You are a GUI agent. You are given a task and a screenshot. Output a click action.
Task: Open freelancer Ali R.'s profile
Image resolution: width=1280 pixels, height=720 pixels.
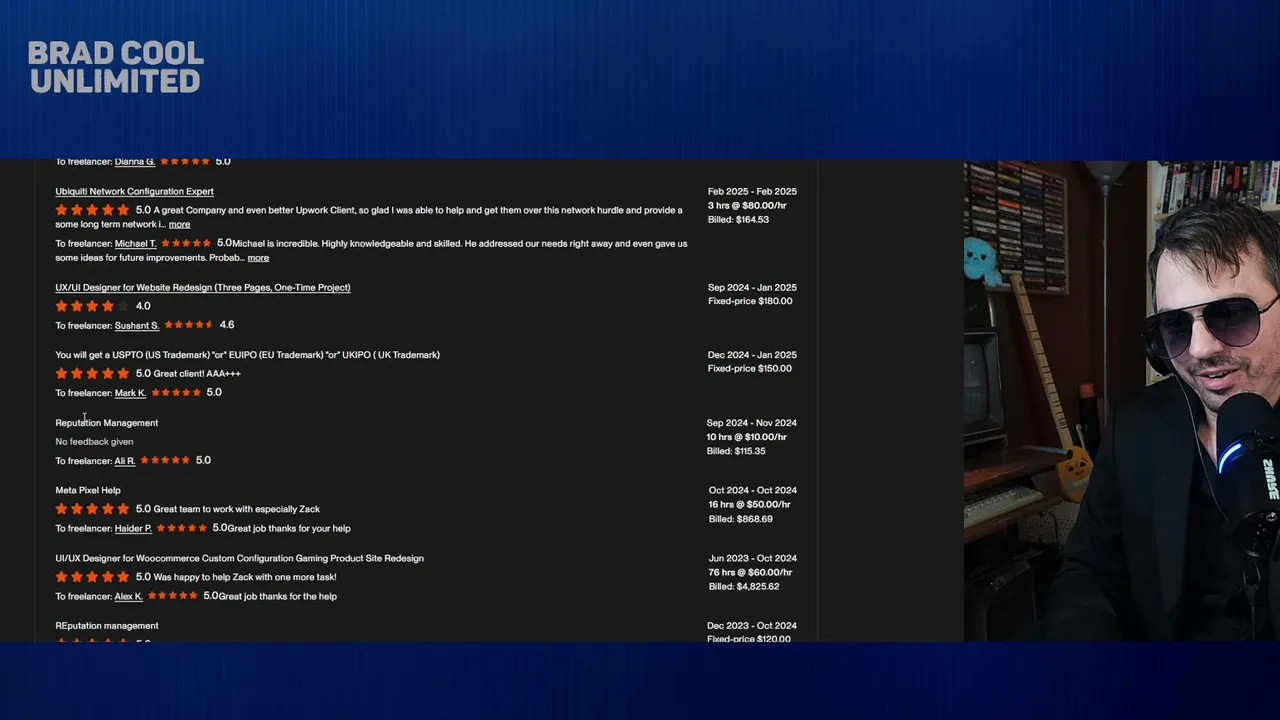click(124, 461)
